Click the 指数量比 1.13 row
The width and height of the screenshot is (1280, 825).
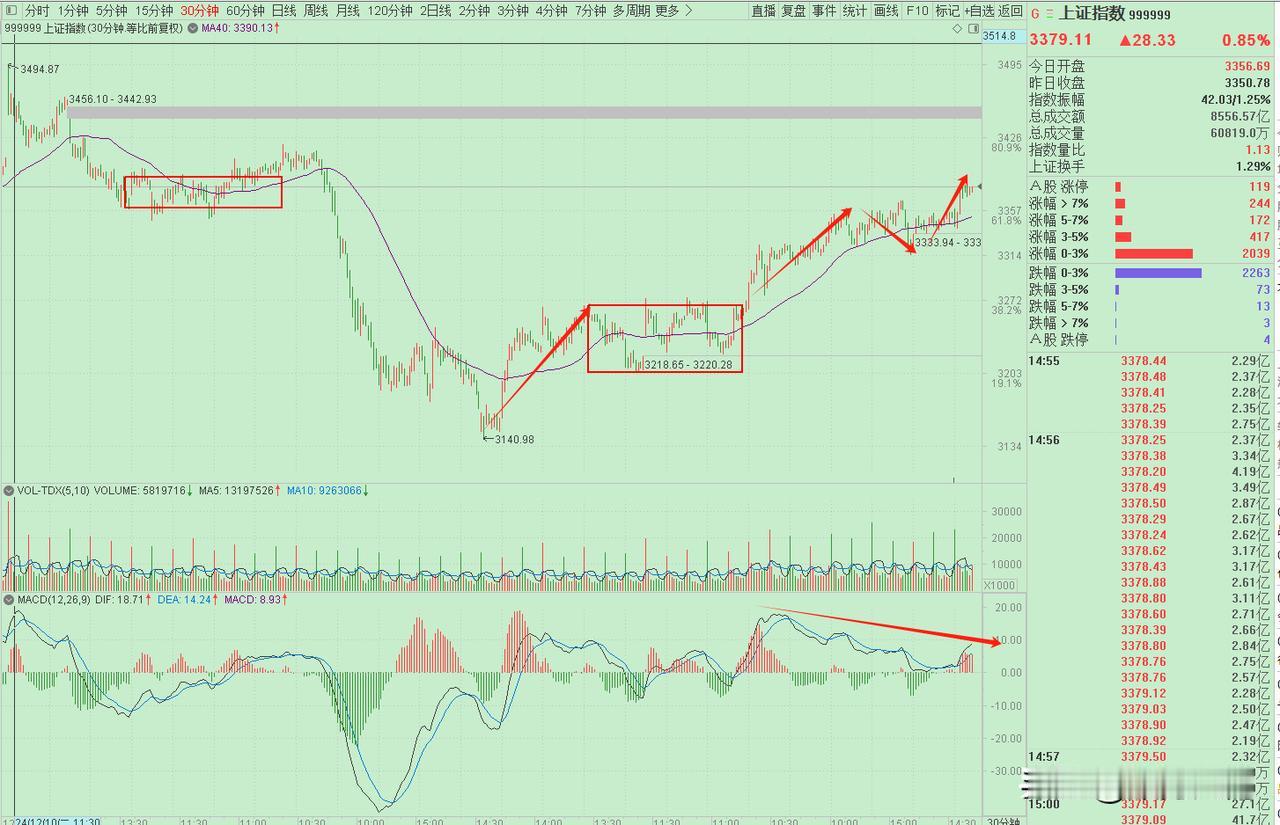pos(1150,150)
